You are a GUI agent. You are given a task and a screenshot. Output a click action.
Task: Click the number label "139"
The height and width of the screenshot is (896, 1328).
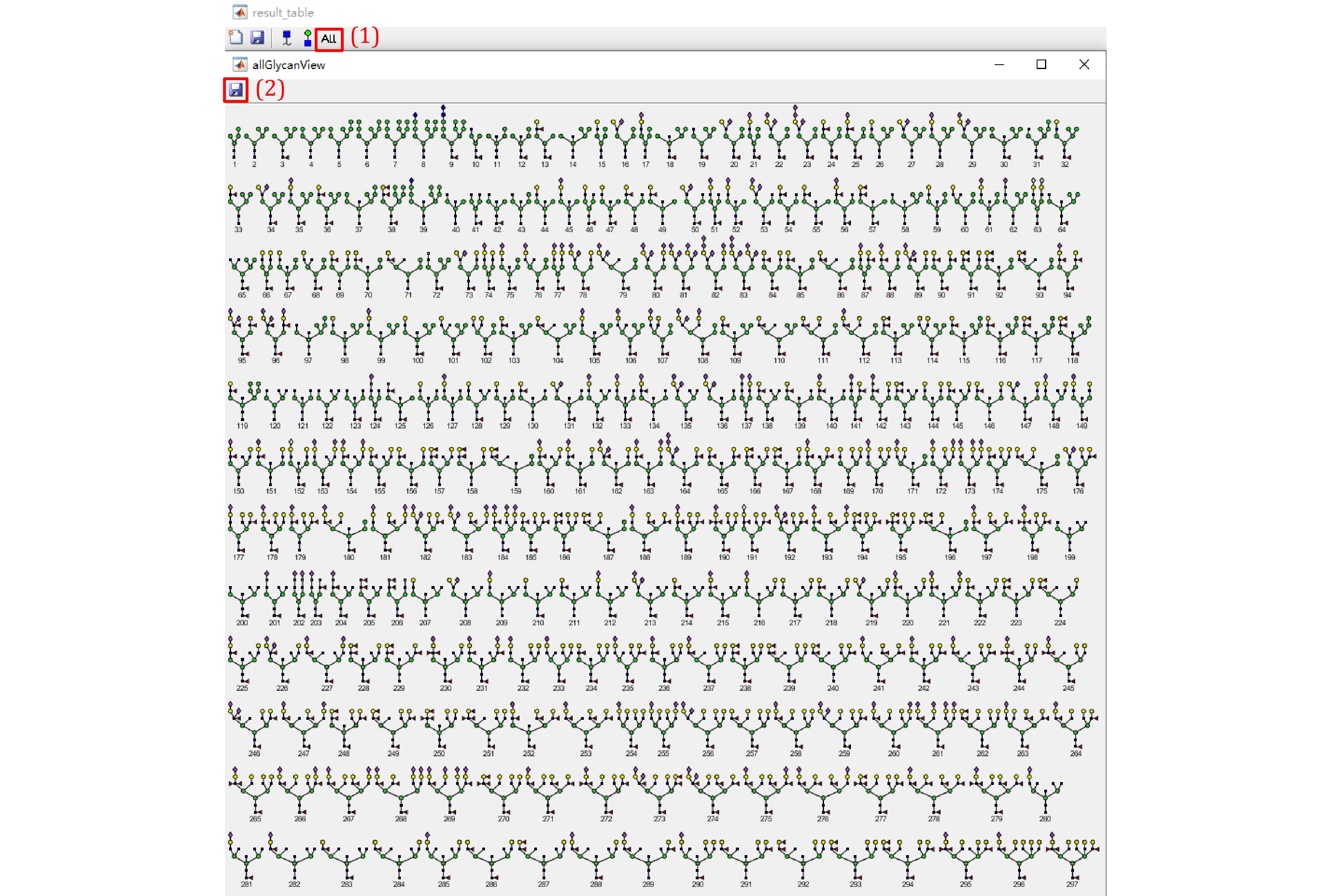point(799,426)
